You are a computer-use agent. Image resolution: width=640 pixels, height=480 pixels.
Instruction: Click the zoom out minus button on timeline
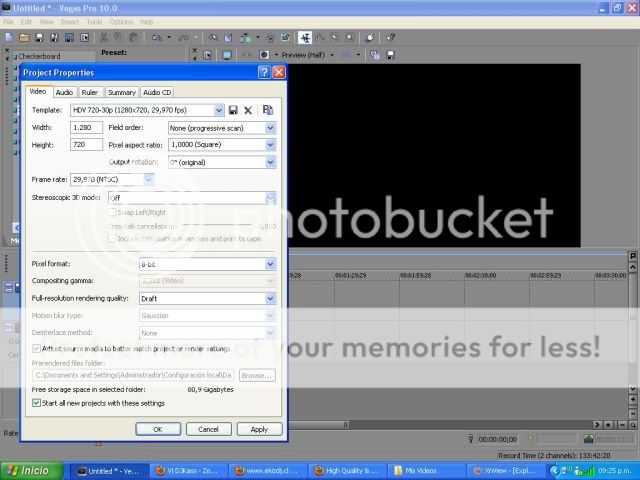622,425
